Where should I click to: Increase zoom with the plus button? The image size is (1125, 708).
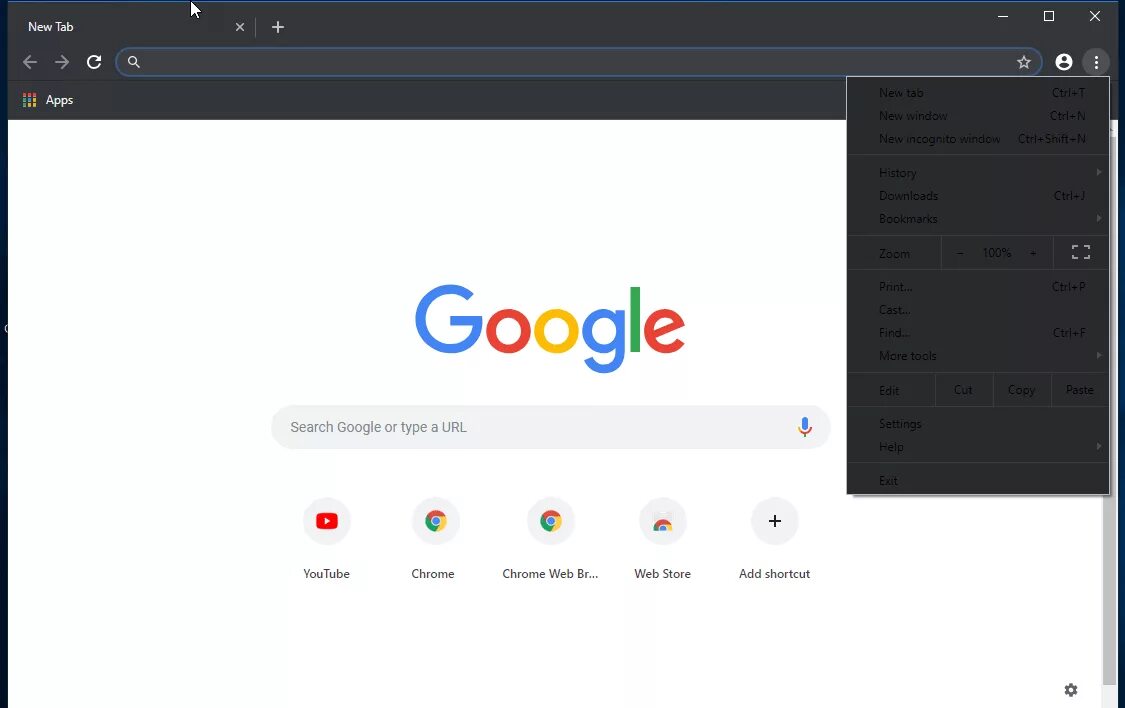click(1033, 253)
